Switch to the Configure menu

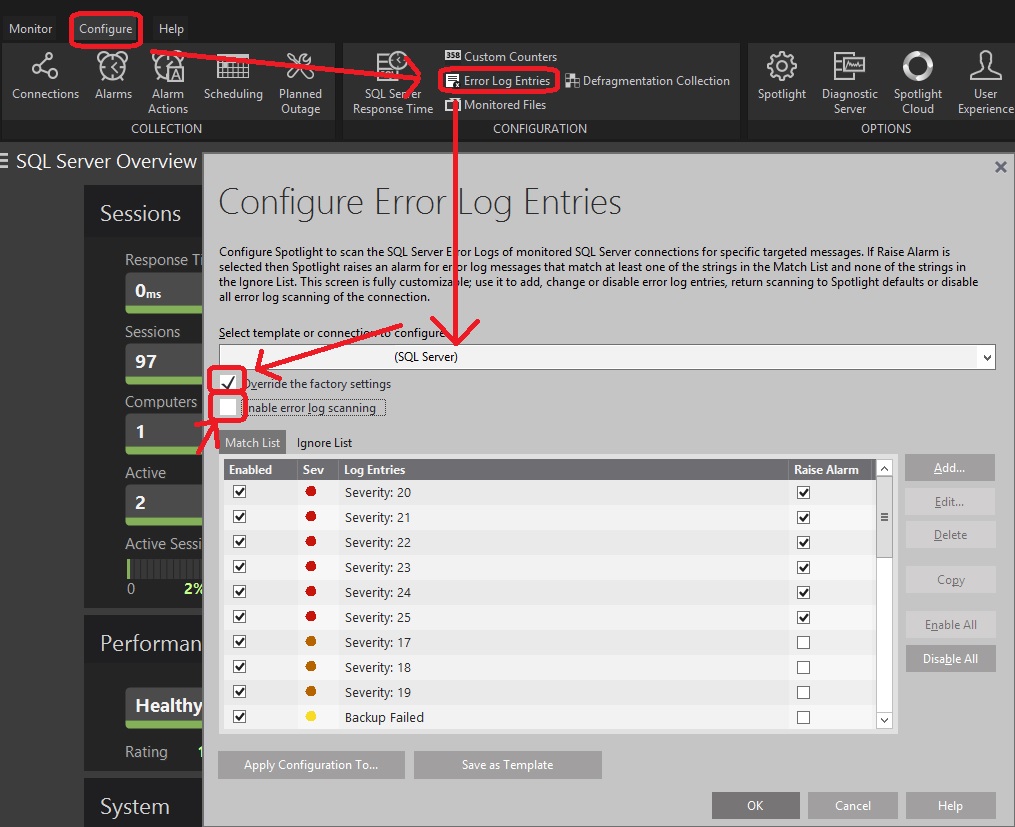click(x=106, y=28)
